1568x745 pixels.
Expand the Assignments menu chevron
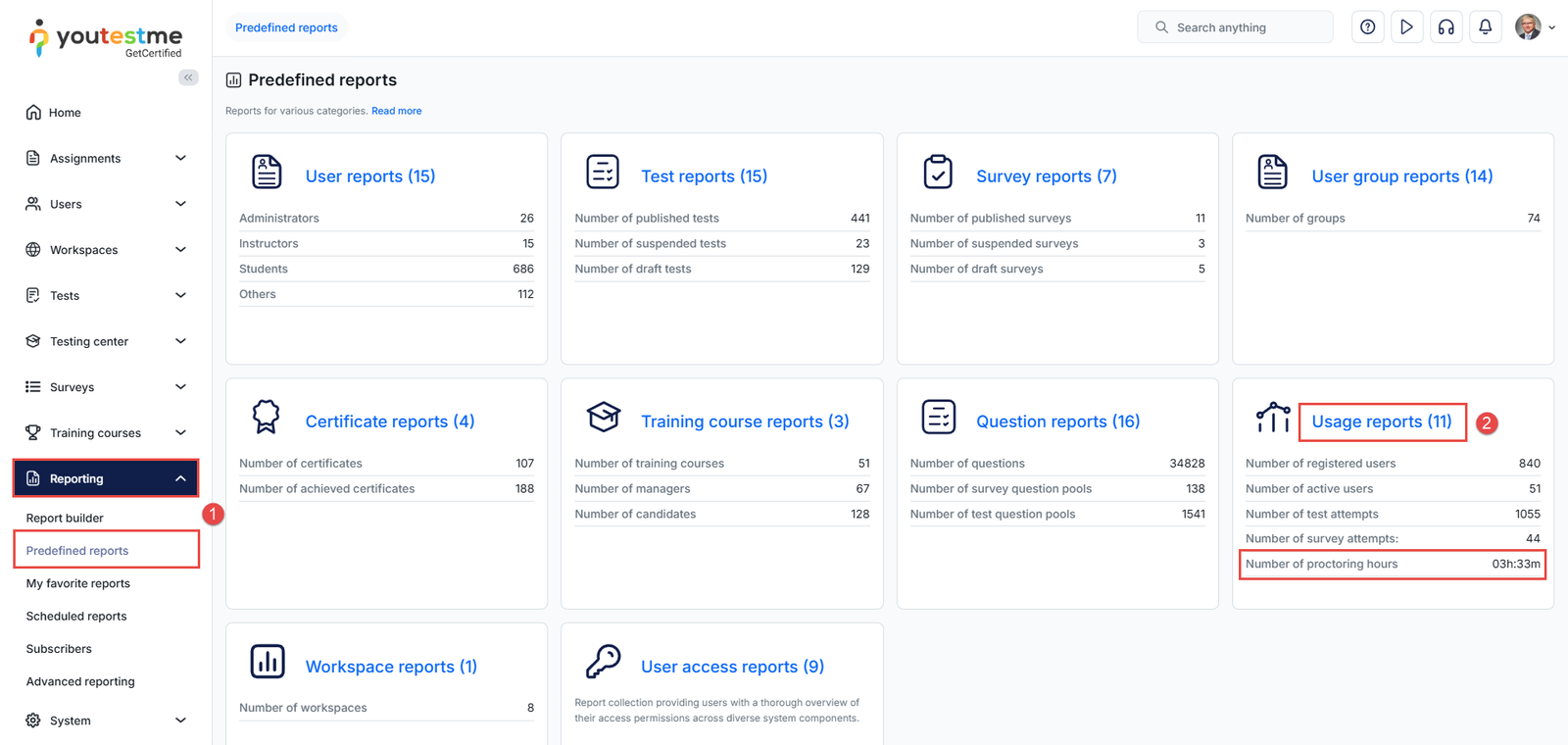tap(180, 158)
